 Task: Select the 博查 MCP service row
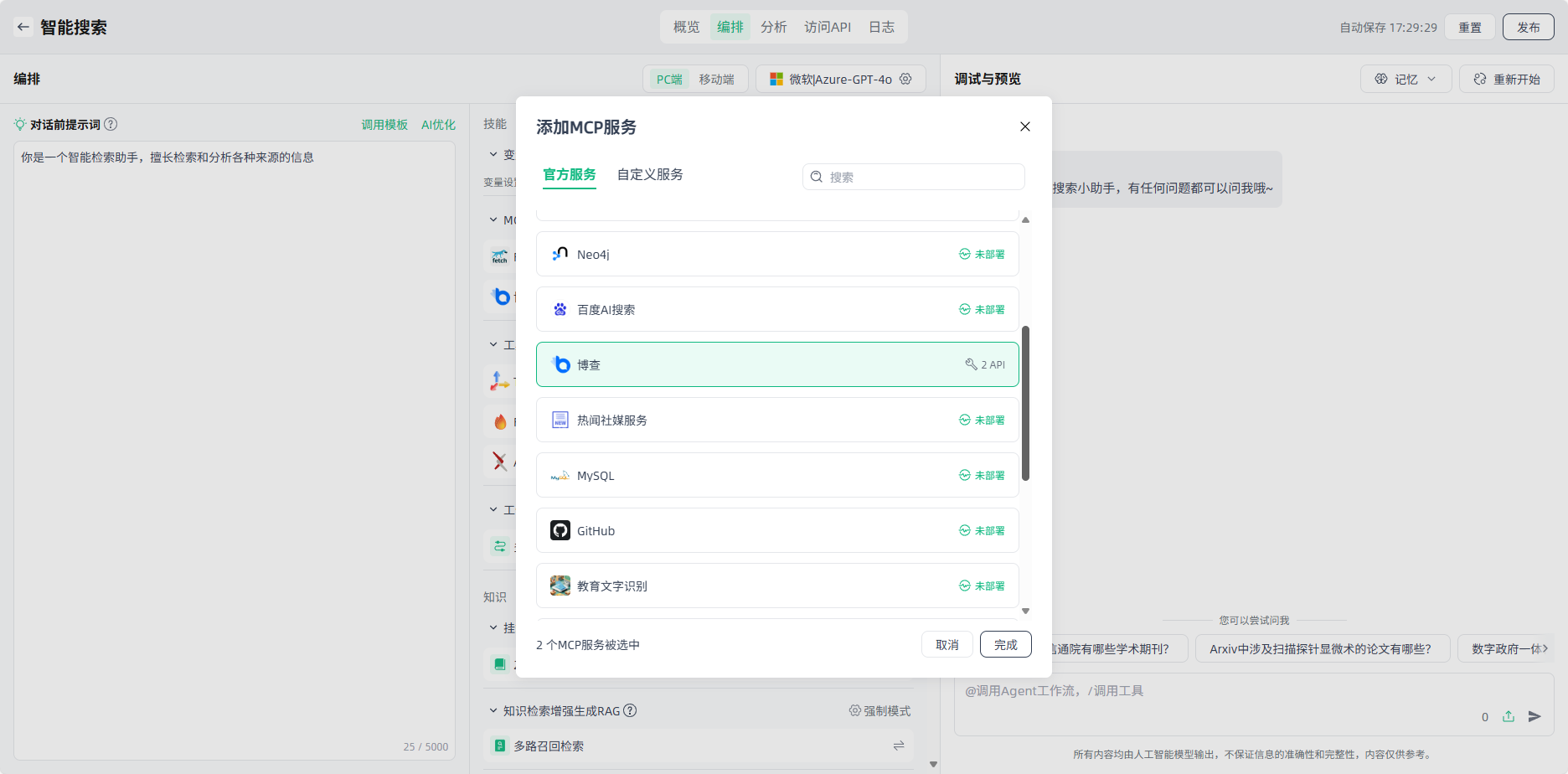pyautogui.click(x=777, y=364)
